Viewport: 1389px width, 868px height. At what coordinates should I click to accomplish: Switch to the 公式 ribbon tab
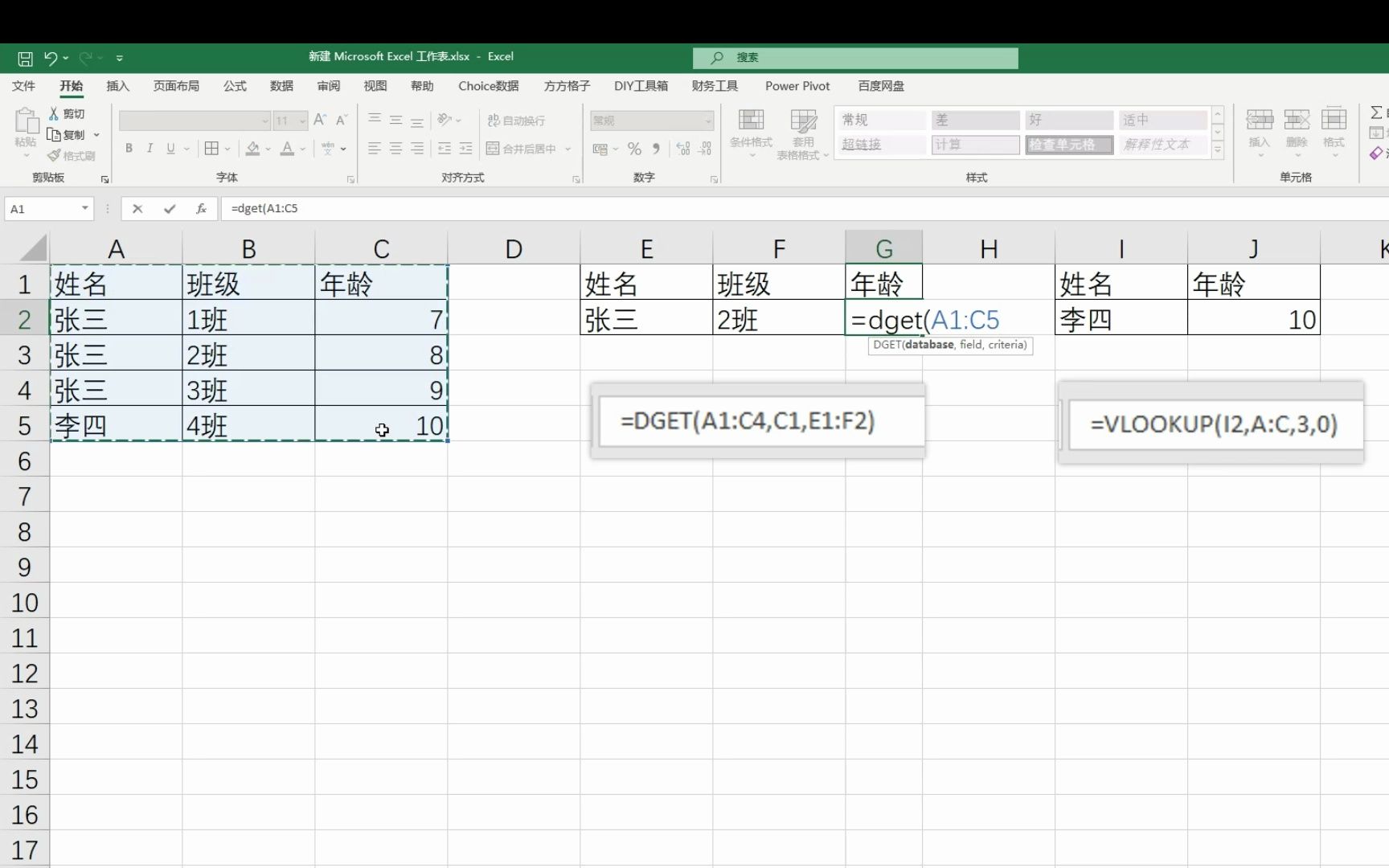pyautogui.click(x=234, y=86)
